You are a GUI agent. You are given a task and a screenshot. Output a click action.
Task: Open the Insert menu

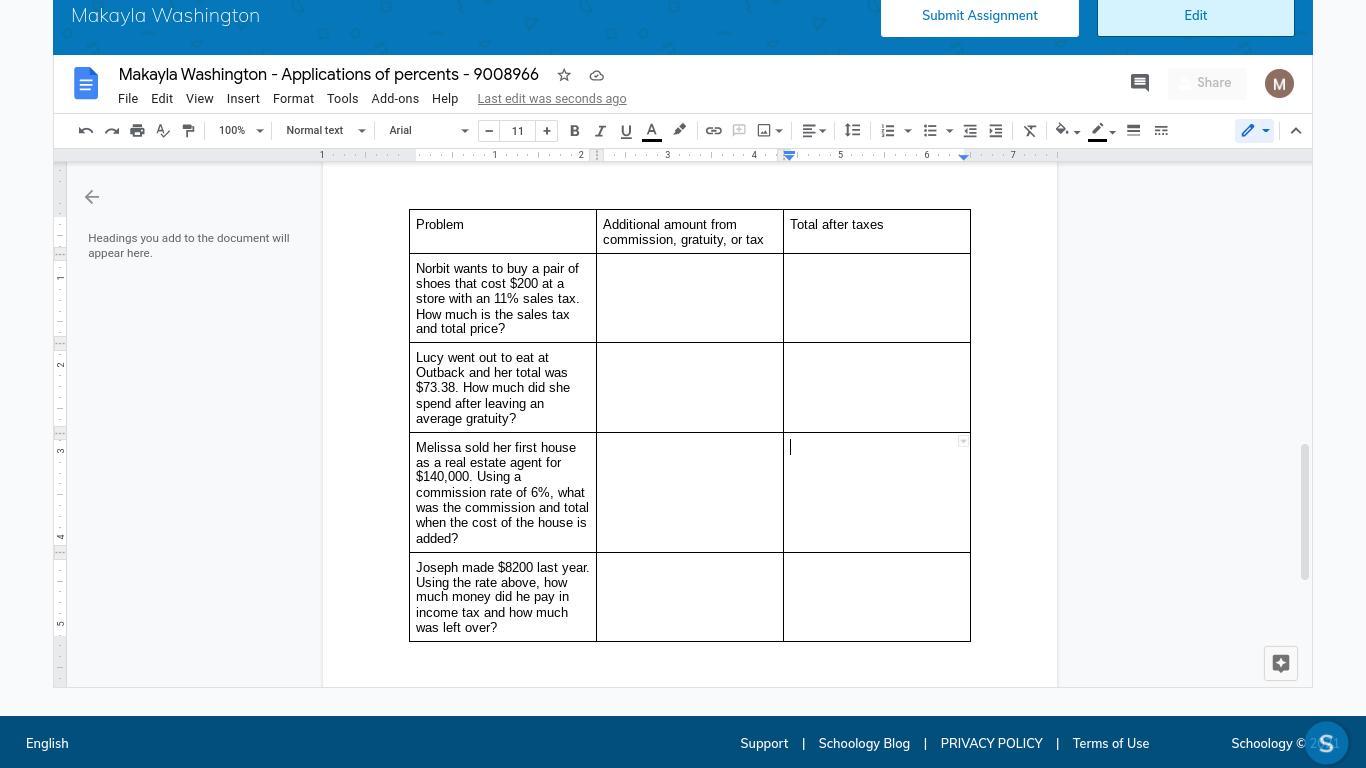243,99
